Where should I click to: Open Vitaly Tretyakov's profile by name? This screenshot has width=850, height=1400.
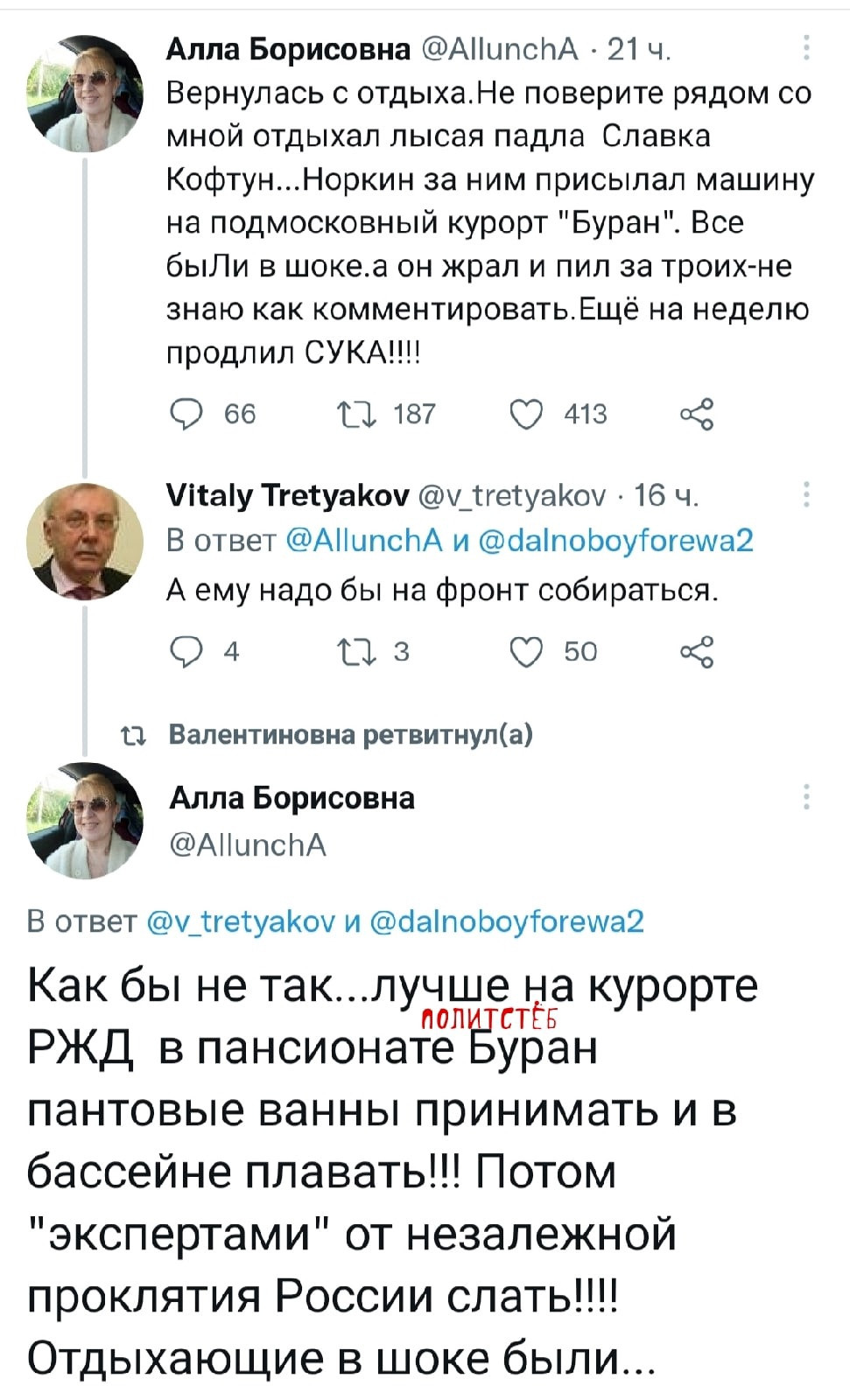tap(286, 496)
